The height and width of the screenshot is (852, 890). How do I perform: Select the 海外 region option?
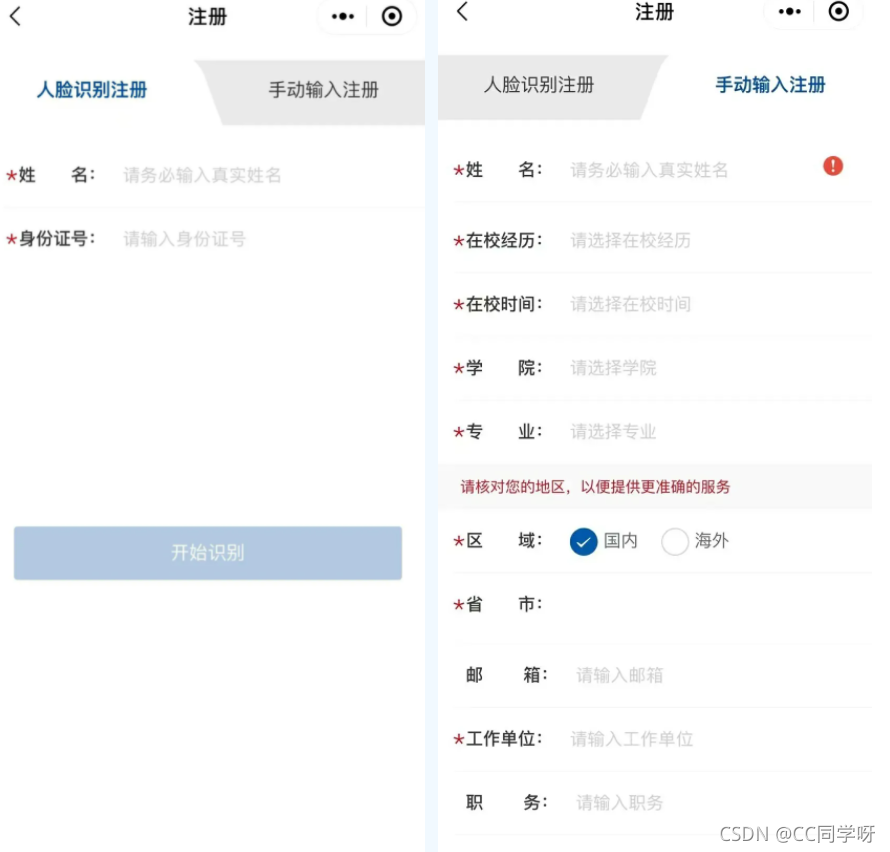[x=695, y=541]
